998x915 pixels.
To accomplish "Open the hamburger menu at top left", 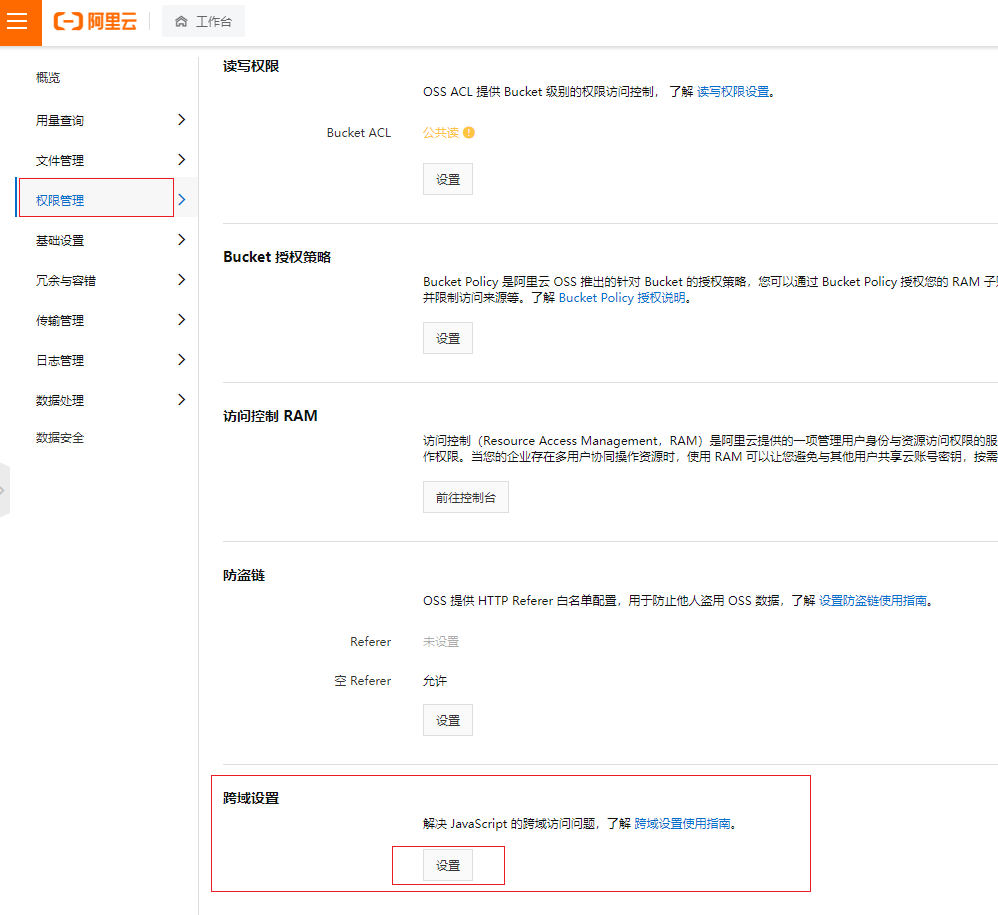I will click(19, 22).
